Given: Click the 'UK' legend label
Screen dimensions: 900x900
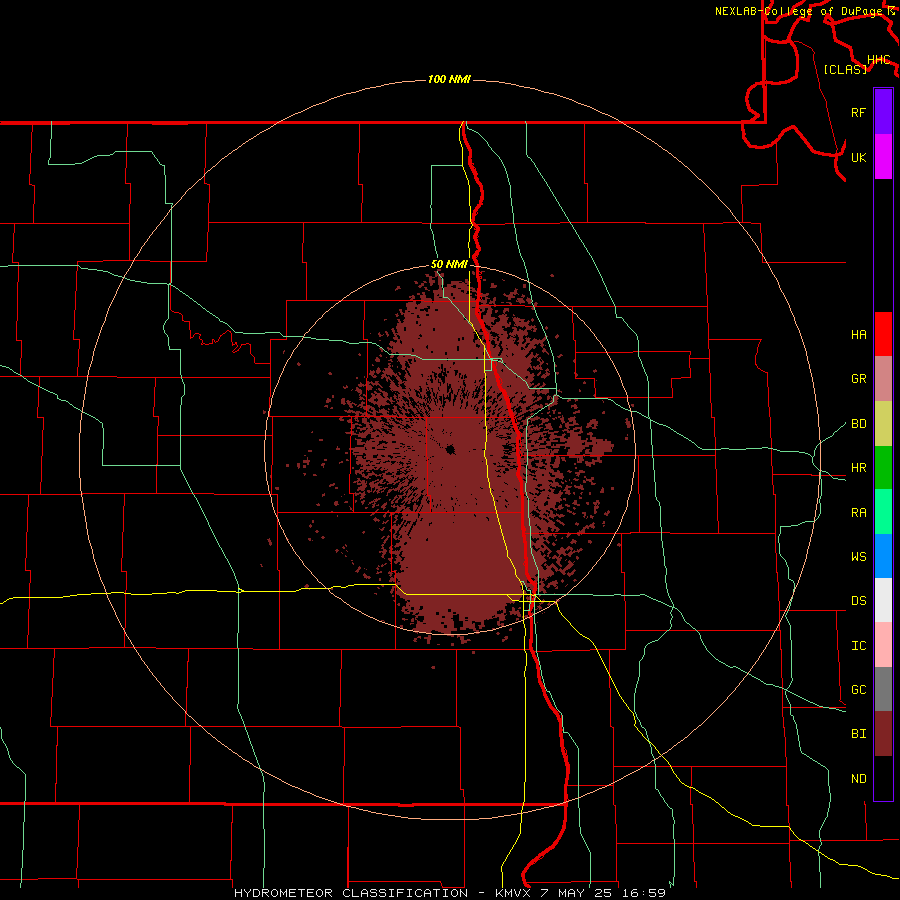Looking at the screenshot, I should tap(858, 157).
